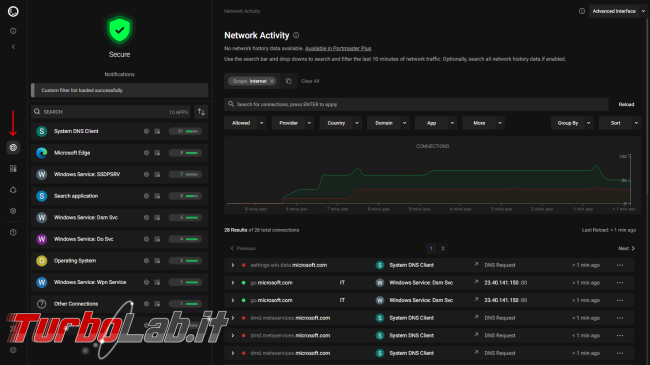Screen dimensions: 650x365
Task: Go to results page 1
Action: pos(431,248)
